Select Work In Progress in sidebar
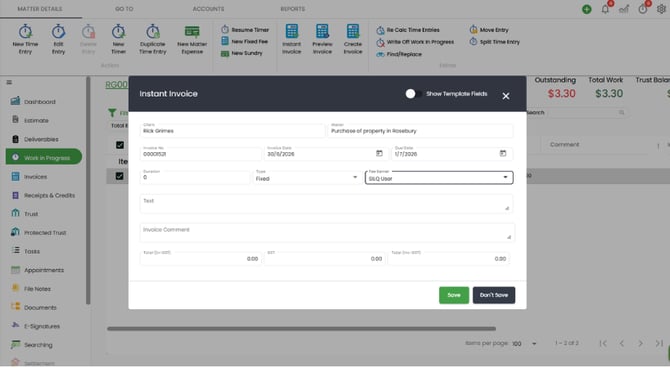The image size is (670, 368). point(44,157)
